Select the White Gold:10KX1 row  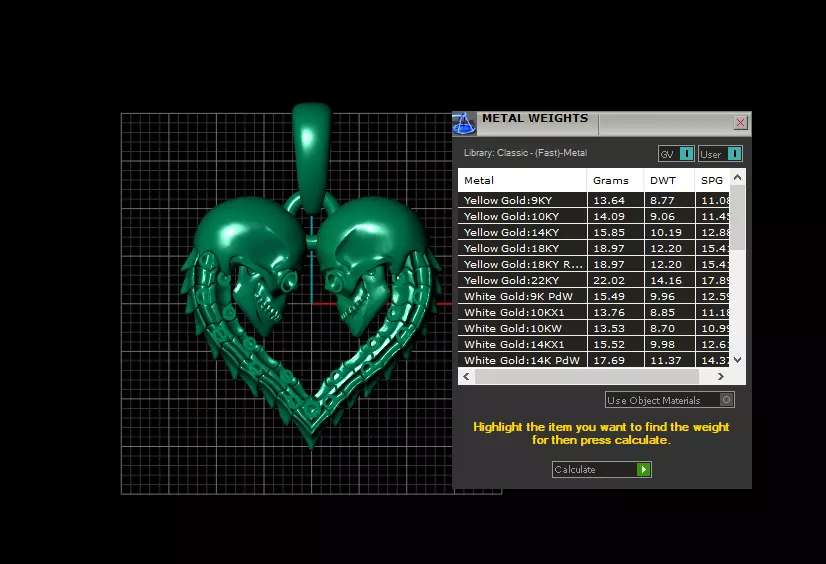594,312
